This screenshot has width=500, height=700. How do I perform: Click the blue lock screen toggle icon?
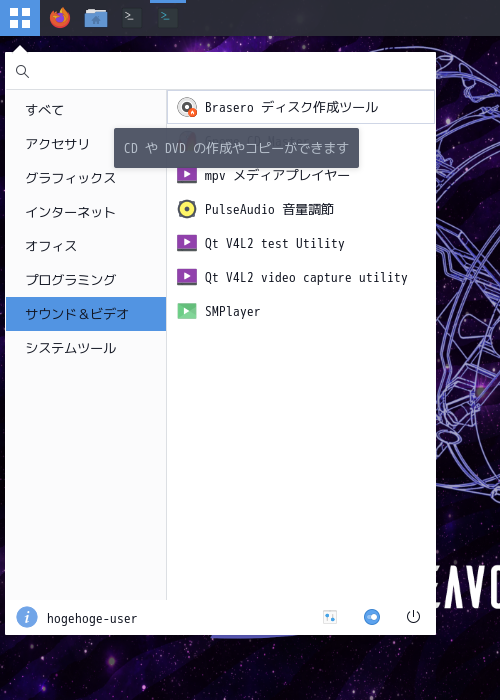point(372,617)
